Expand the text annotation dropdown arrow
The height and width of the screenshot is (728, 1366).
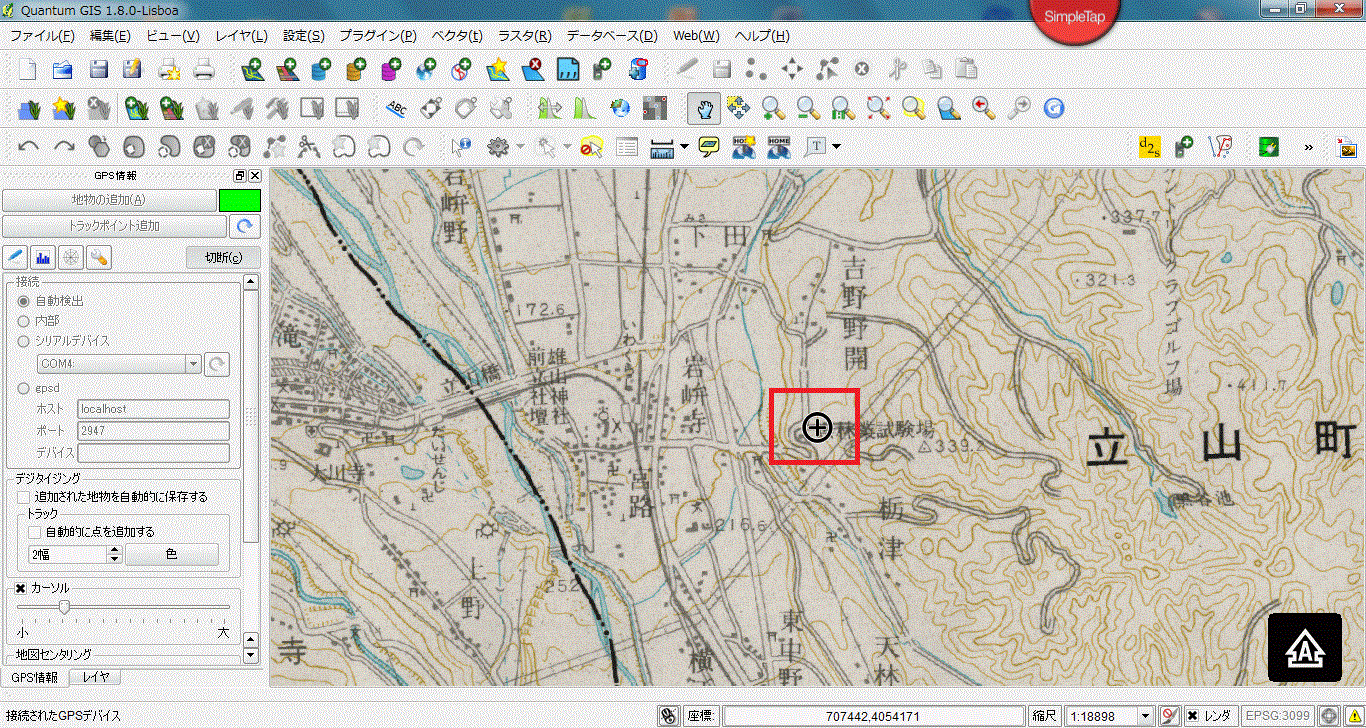836,147
